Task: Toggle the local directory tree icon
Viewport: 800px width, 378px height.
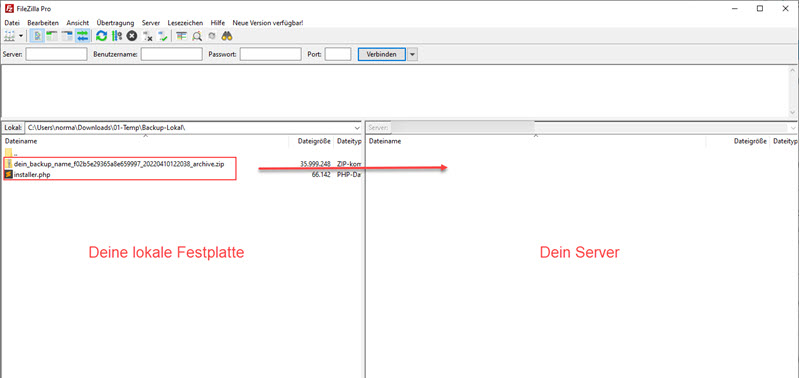Action: click(52, 36)
